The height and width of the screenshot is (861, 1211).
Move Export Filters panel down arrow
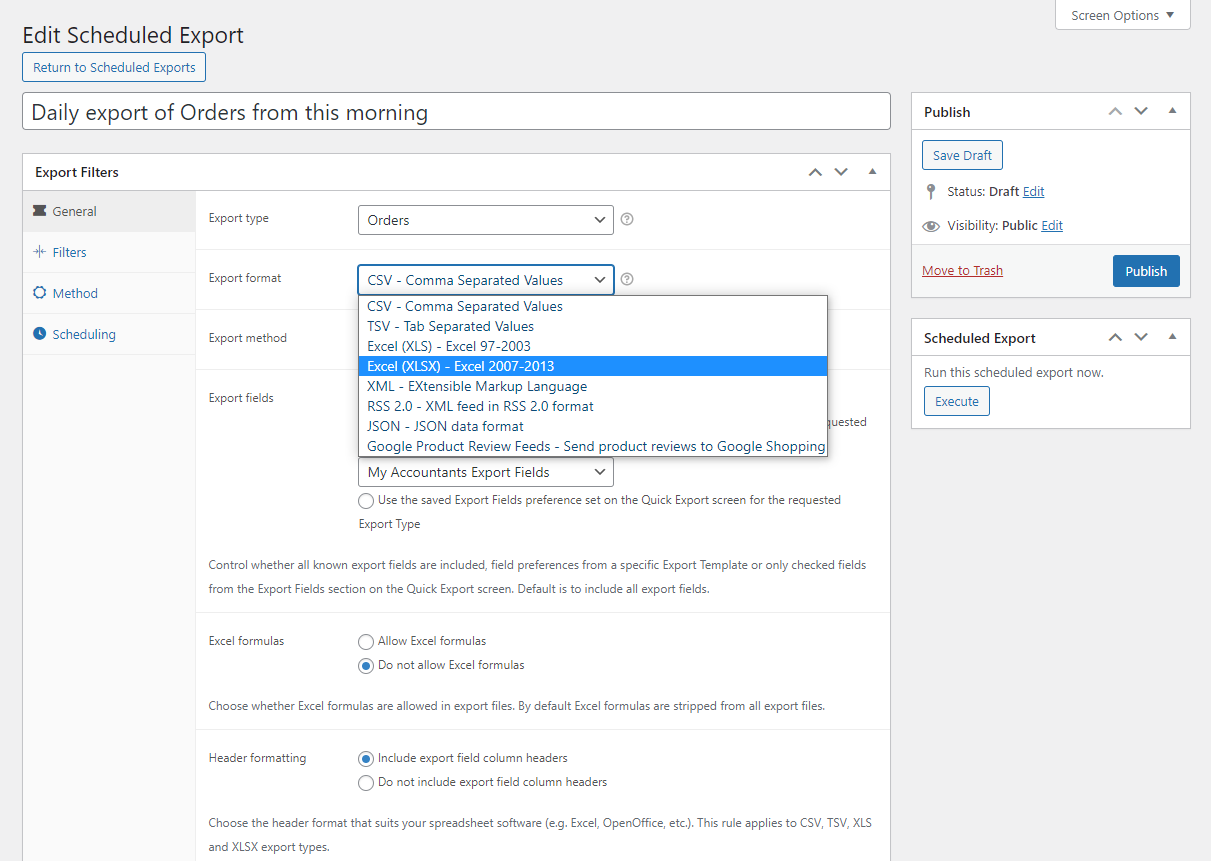tap(841, 172)
